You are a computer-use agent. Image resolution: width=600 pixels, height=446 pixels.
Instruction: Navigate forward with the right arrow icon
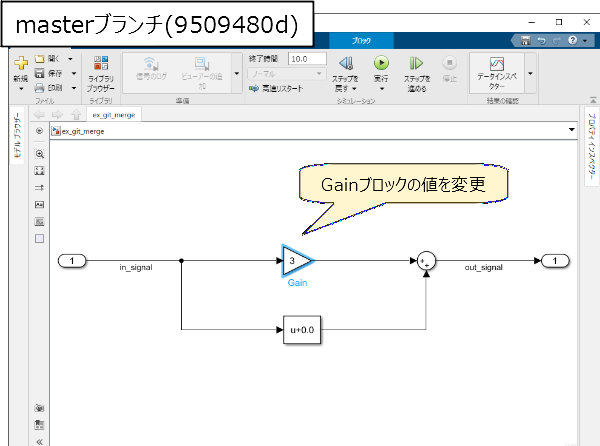57,114
